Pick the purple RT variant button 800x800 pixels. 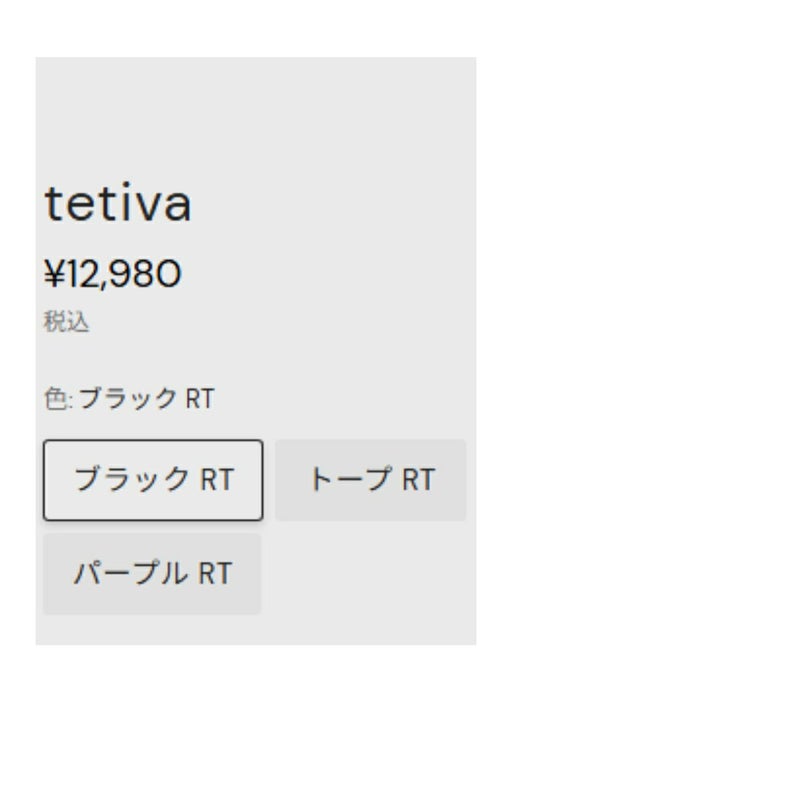click(x=152, y=574)
